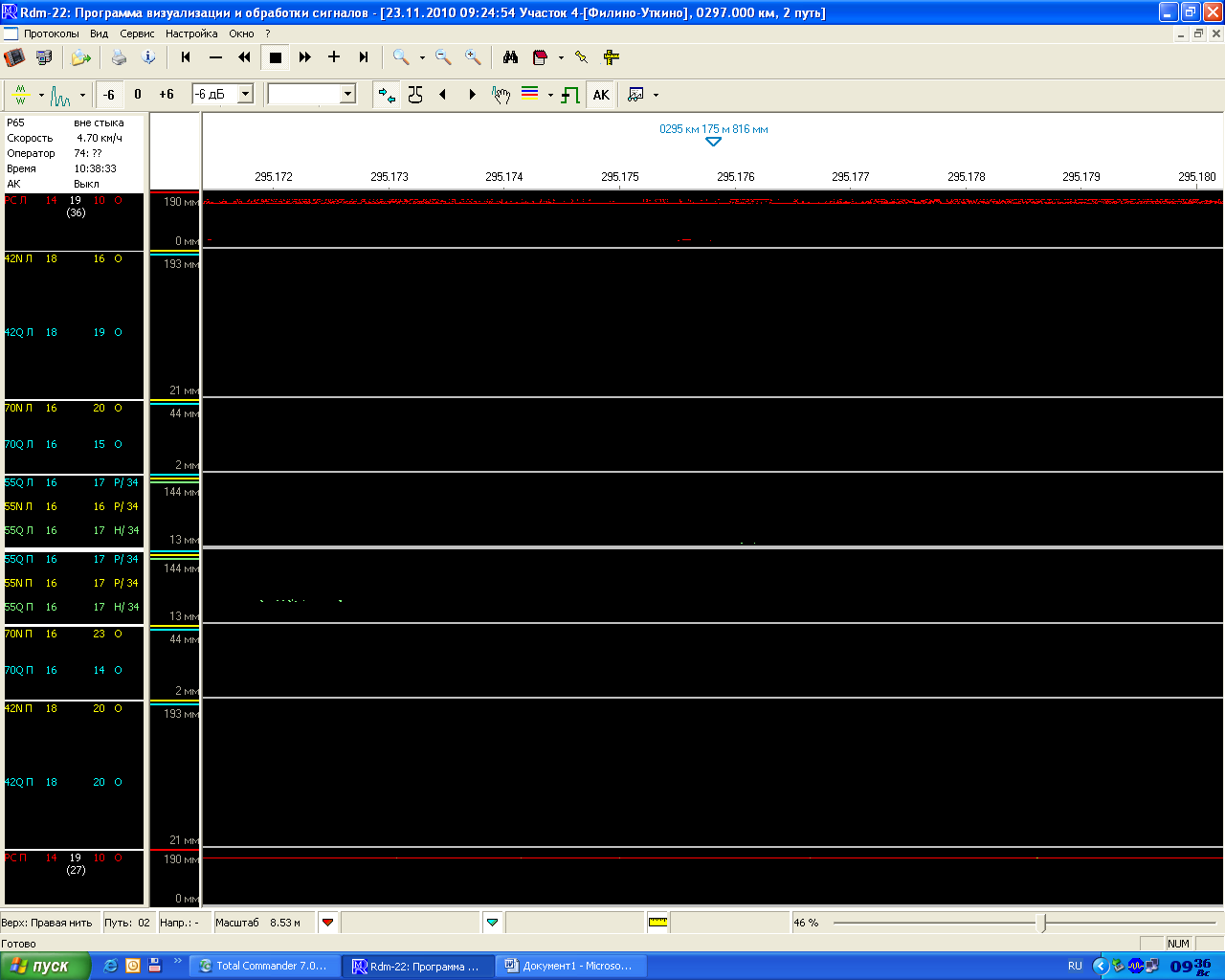Click the flaw detector device icon
Viewport: 1225px width, 980px height.
click(14, 57)
